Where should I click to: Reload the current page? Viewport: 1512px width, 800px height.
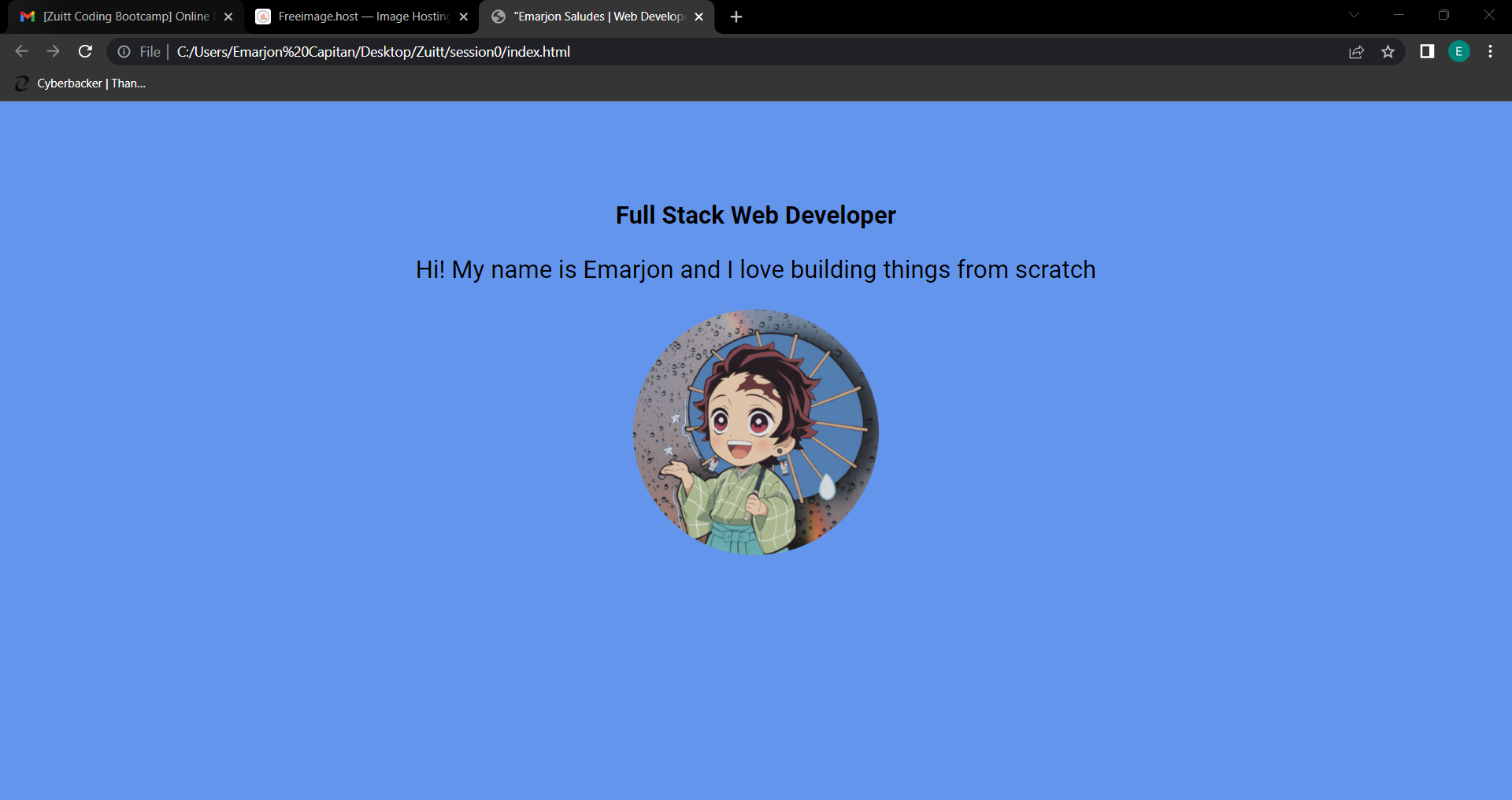click(85, 51)
